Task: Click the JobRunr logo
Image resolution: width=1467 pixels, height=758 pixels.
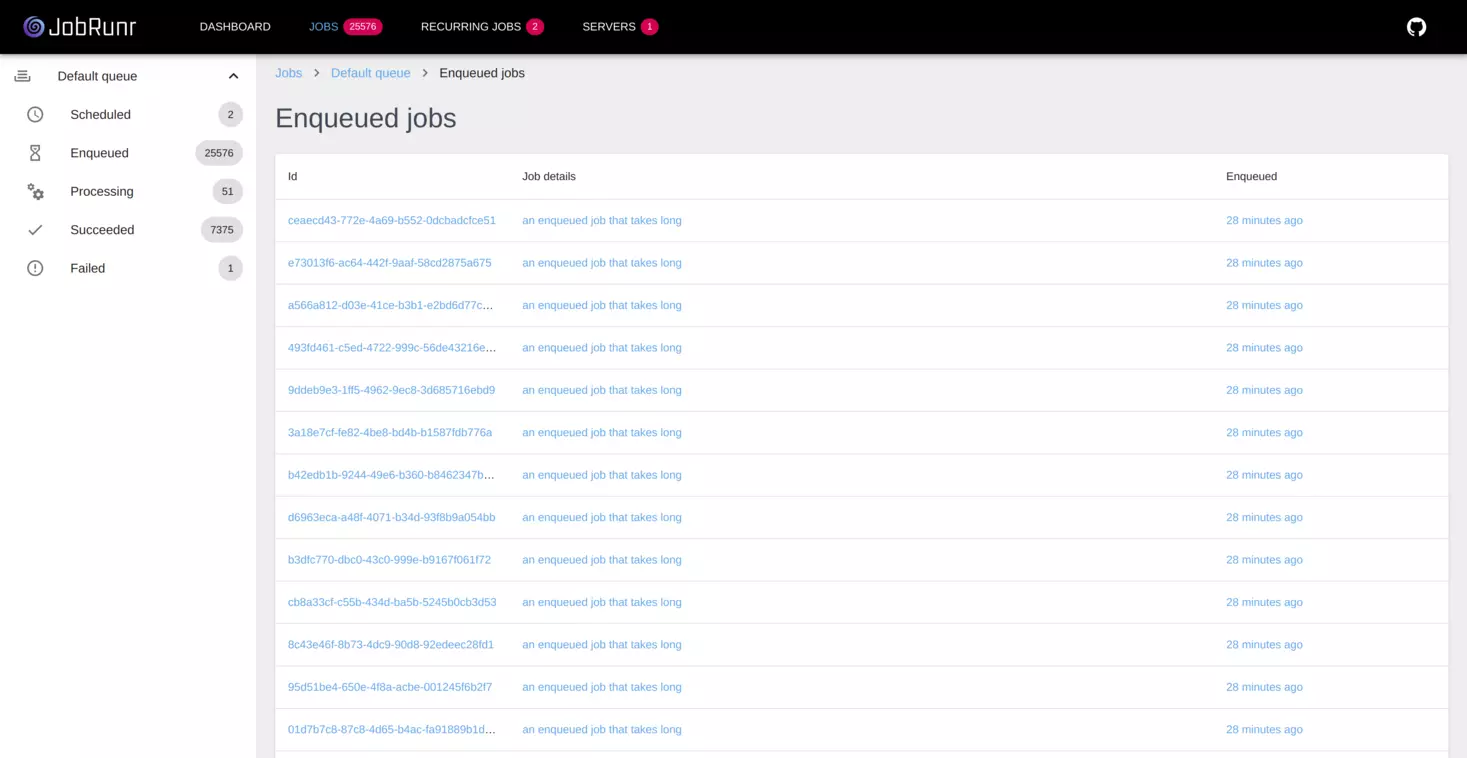Action: [80, 27]
